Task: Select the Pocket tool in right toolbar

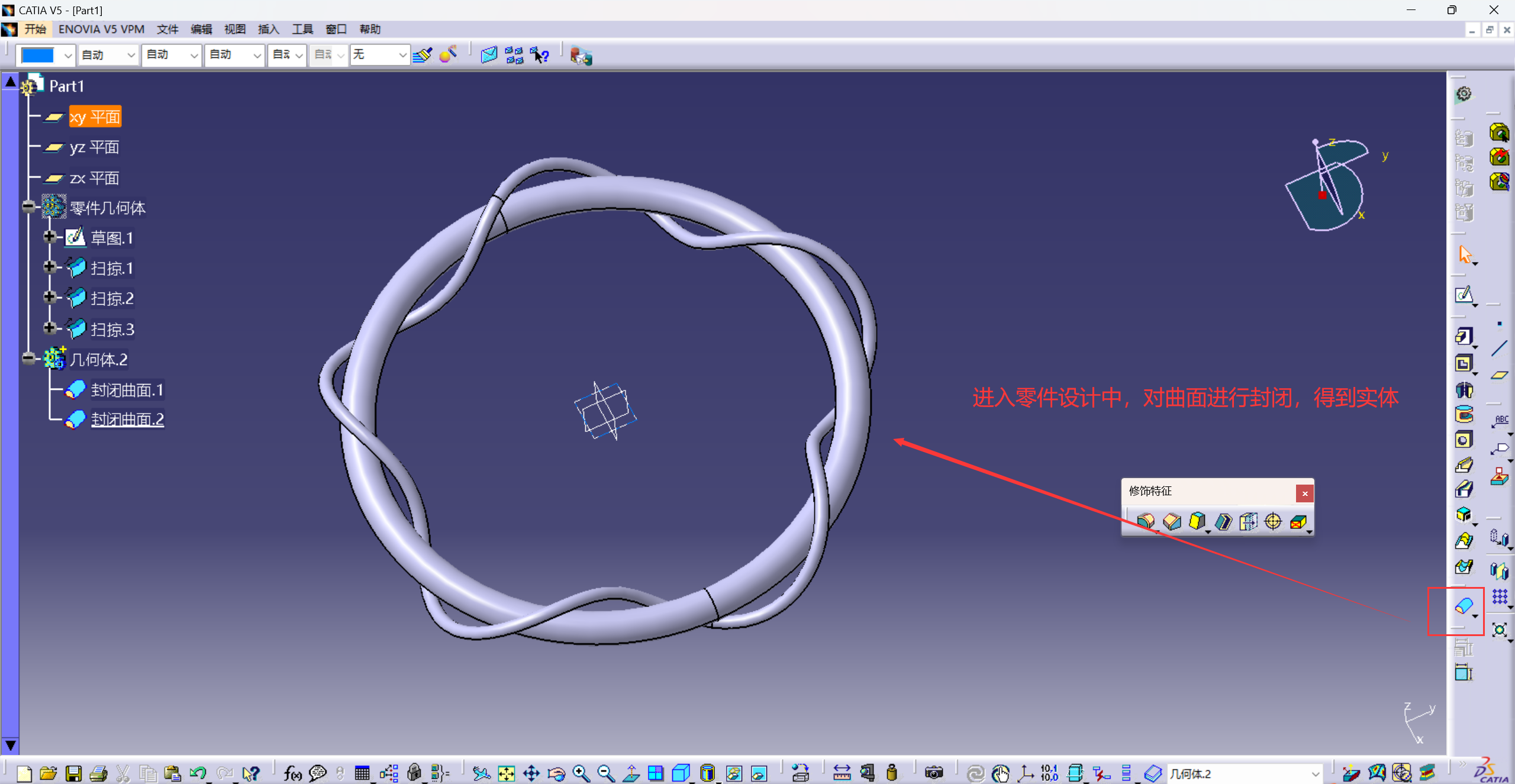Action: [1464, 363]
